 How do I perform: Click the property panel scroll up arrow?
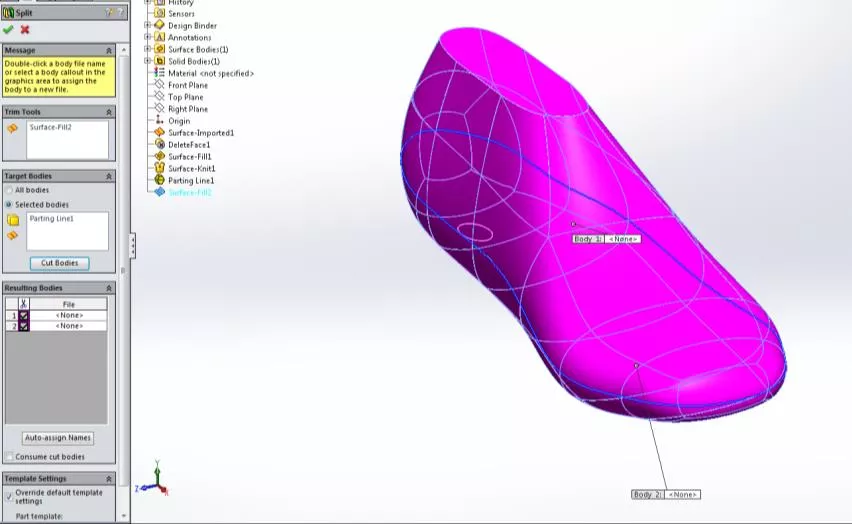[124, 50]
